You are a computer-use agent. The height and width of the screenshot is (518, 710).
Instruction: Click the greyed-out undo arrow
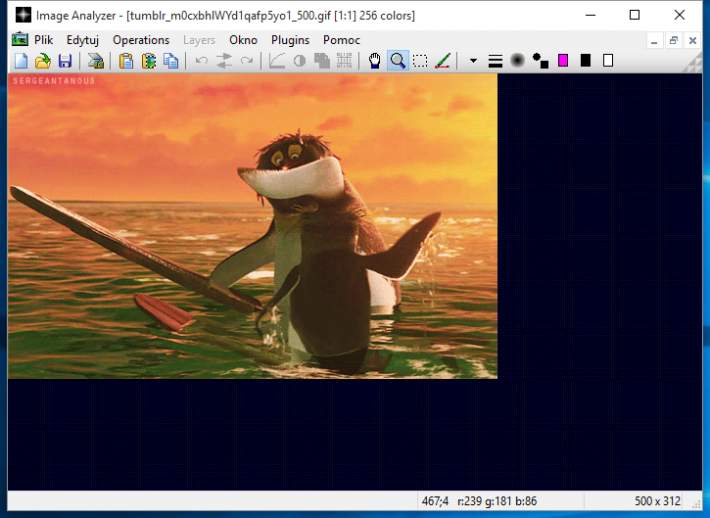(x=201, y=61)
